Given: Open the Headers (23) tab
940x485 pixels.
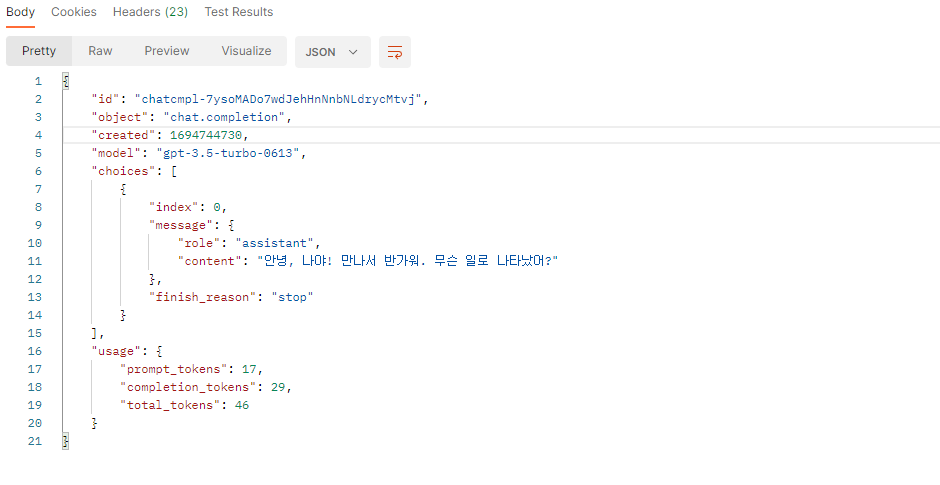Looking at the screenshot, I should [150, 12].
